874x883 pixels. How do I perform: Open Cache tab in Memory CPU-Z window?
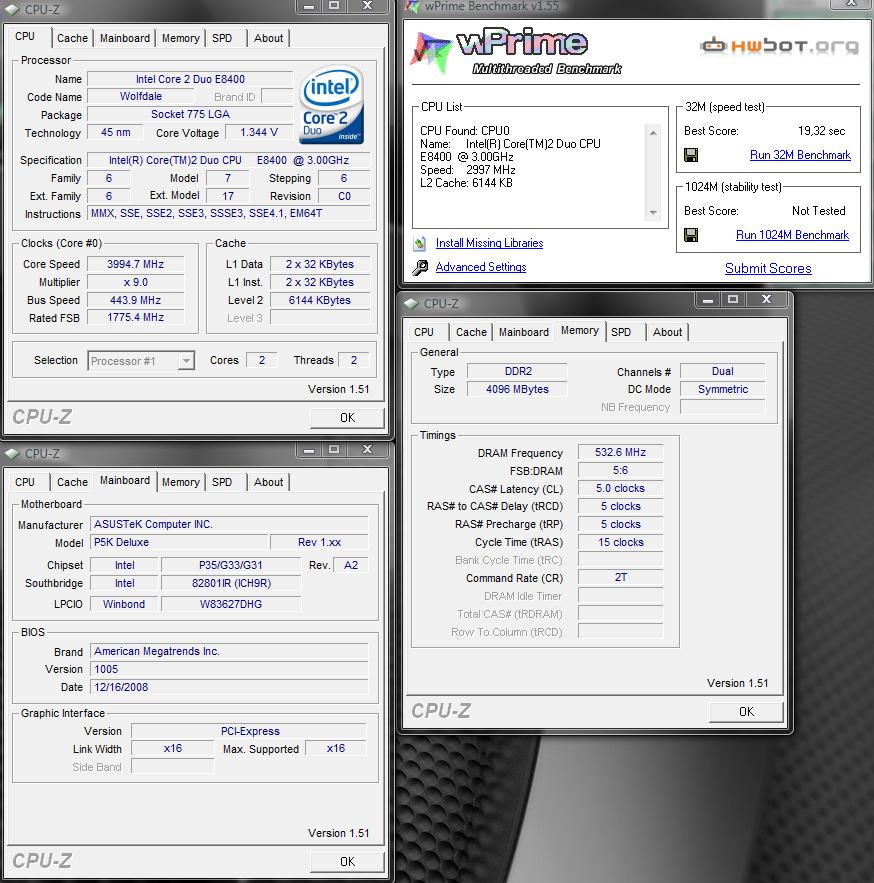471,332
